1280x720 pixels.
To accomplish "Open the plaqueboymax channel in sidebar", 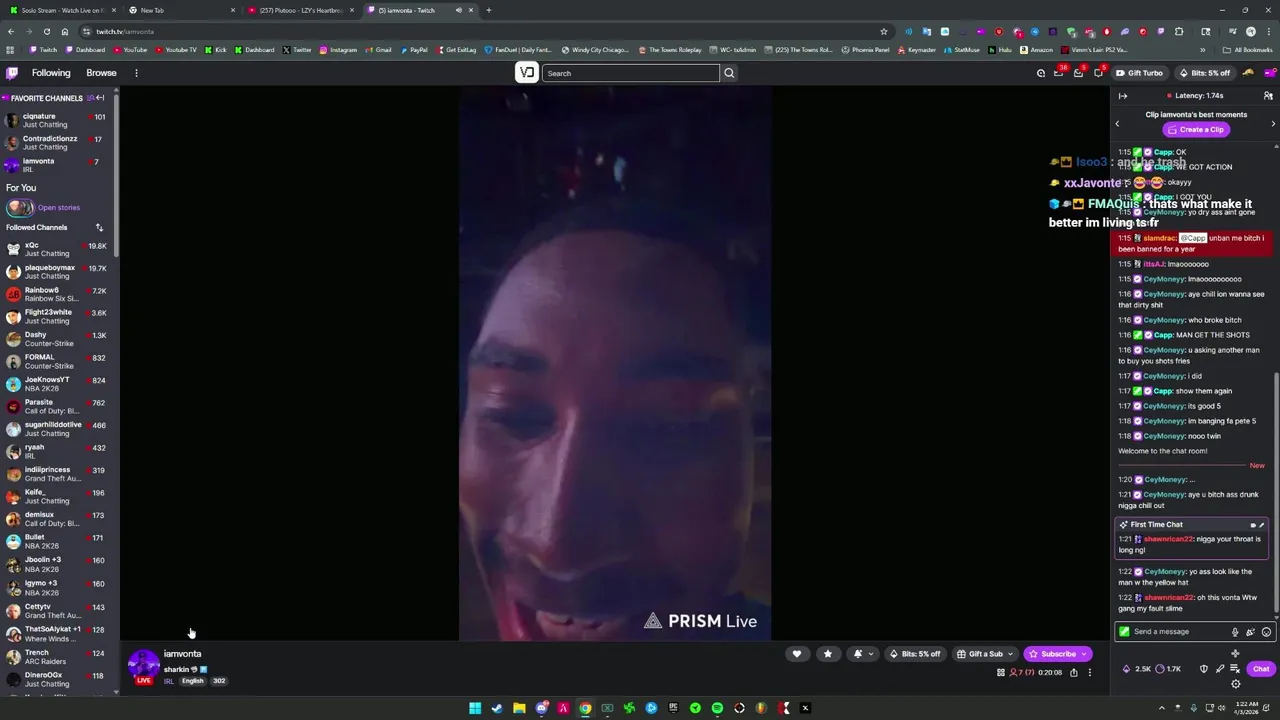I will 59,272.
